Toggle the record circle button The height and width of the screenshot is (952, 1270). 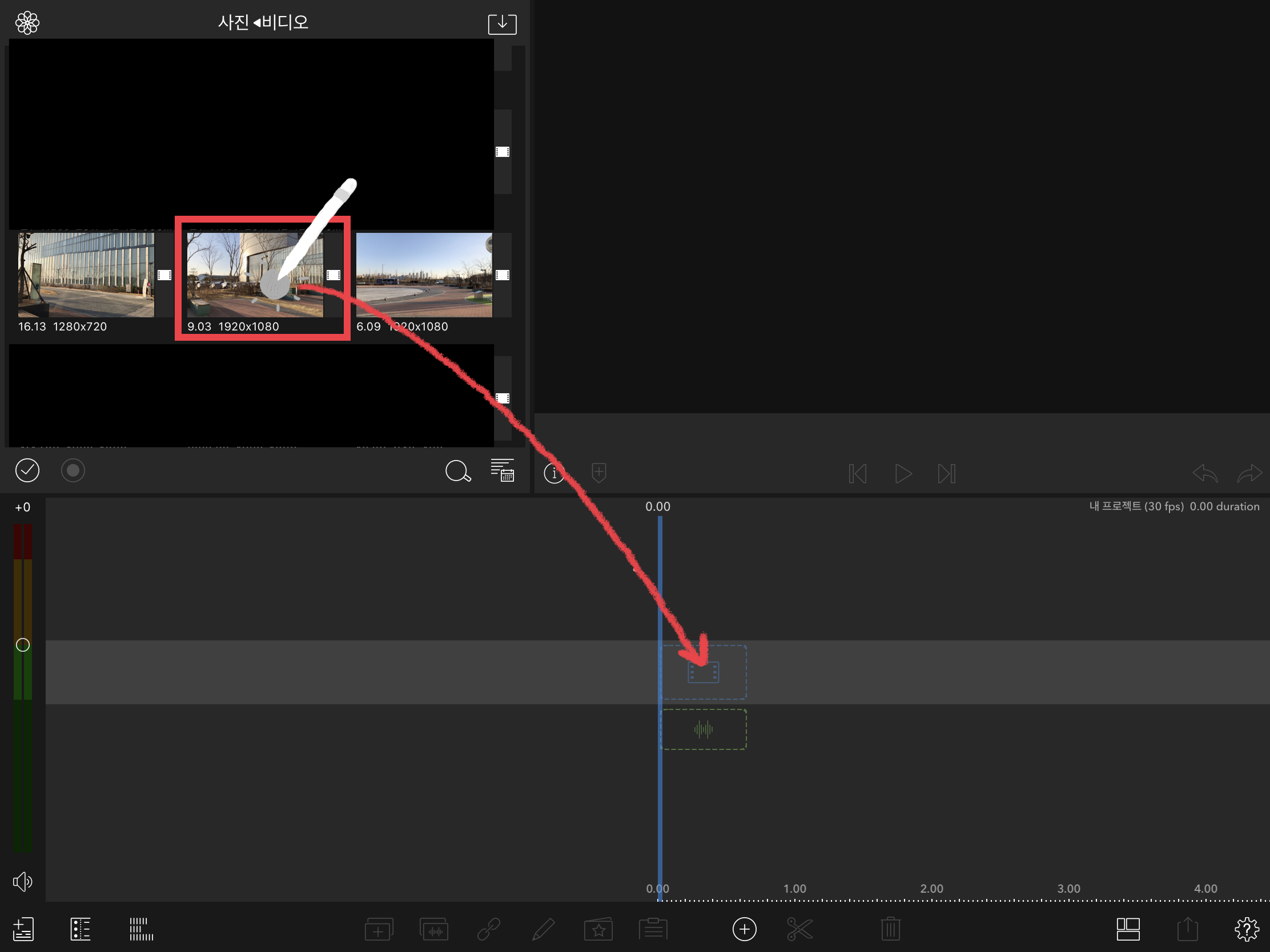click(73, 471)
